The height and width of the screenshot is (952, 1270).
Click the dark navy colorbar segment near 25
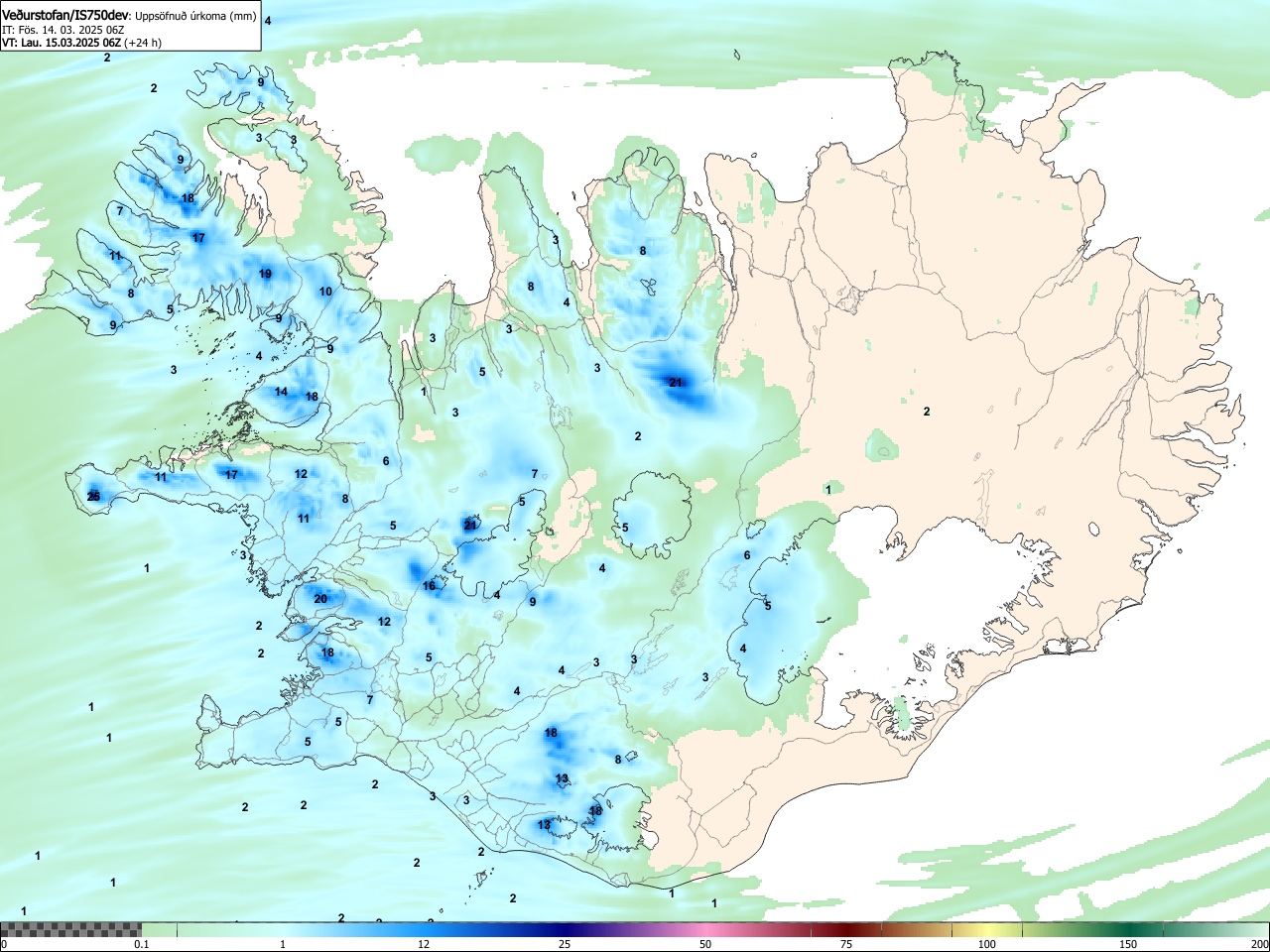(x=565, y=929)
